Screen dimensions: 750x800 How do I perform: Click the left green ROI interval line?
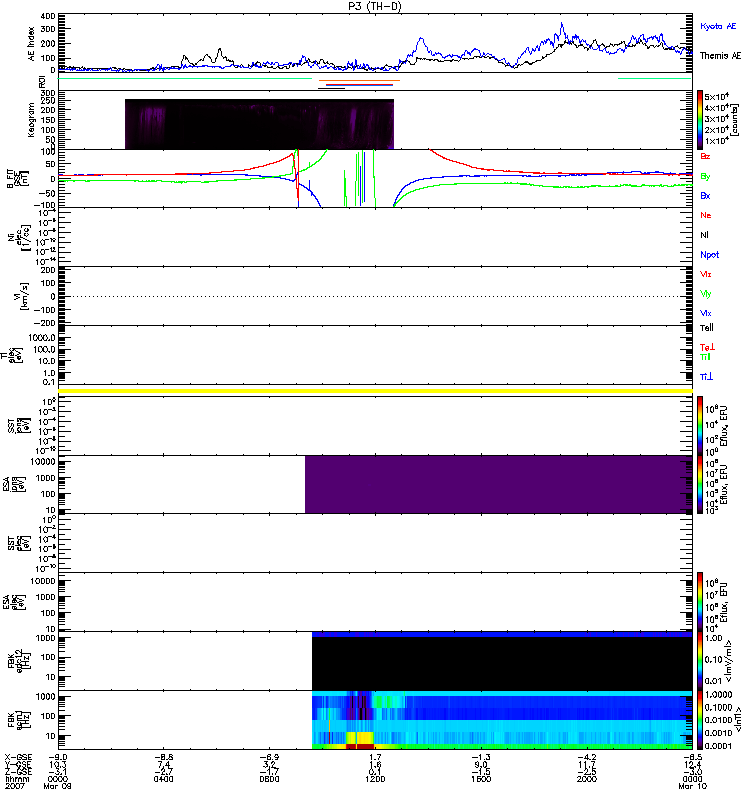click(x=185, y=79)
